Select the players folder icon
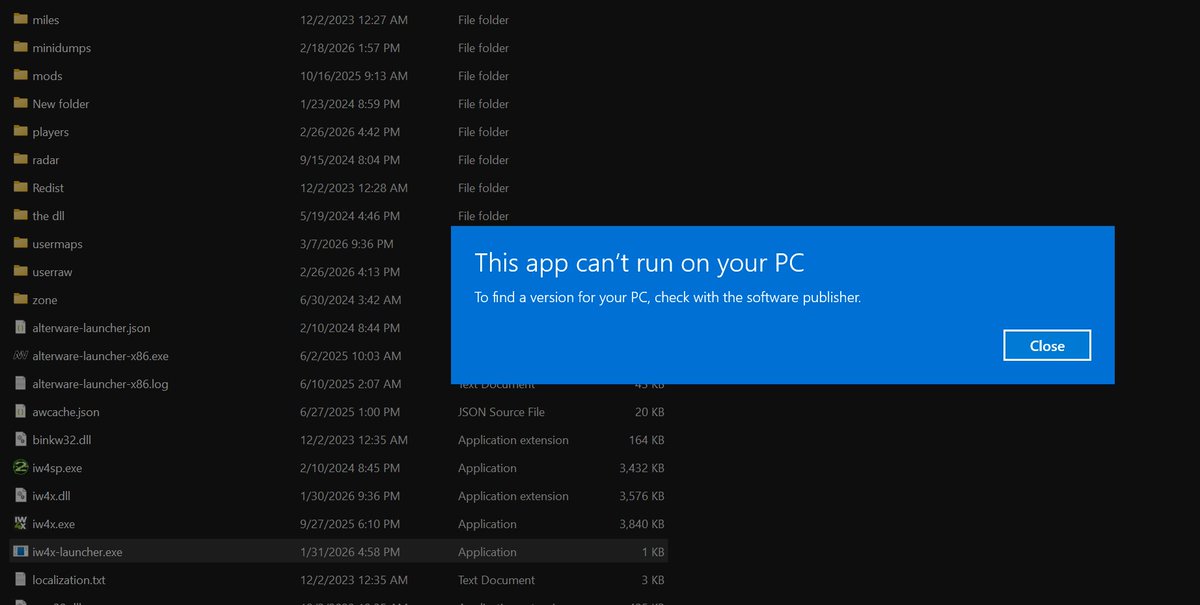 (x=20, y=131)
